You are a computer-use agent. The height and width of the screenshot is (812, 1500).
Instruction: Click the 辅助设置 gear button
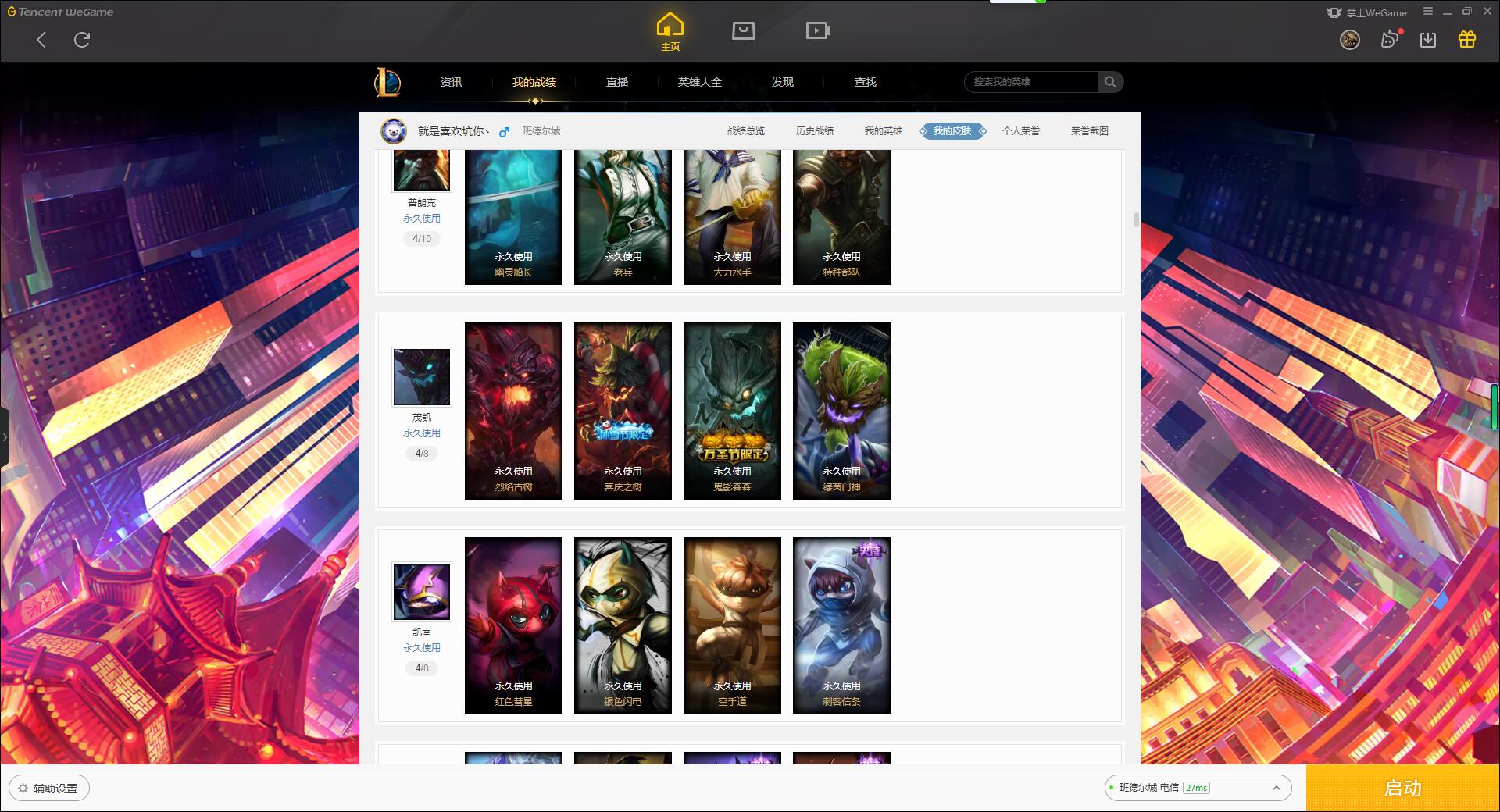click(x=49, y=789)
